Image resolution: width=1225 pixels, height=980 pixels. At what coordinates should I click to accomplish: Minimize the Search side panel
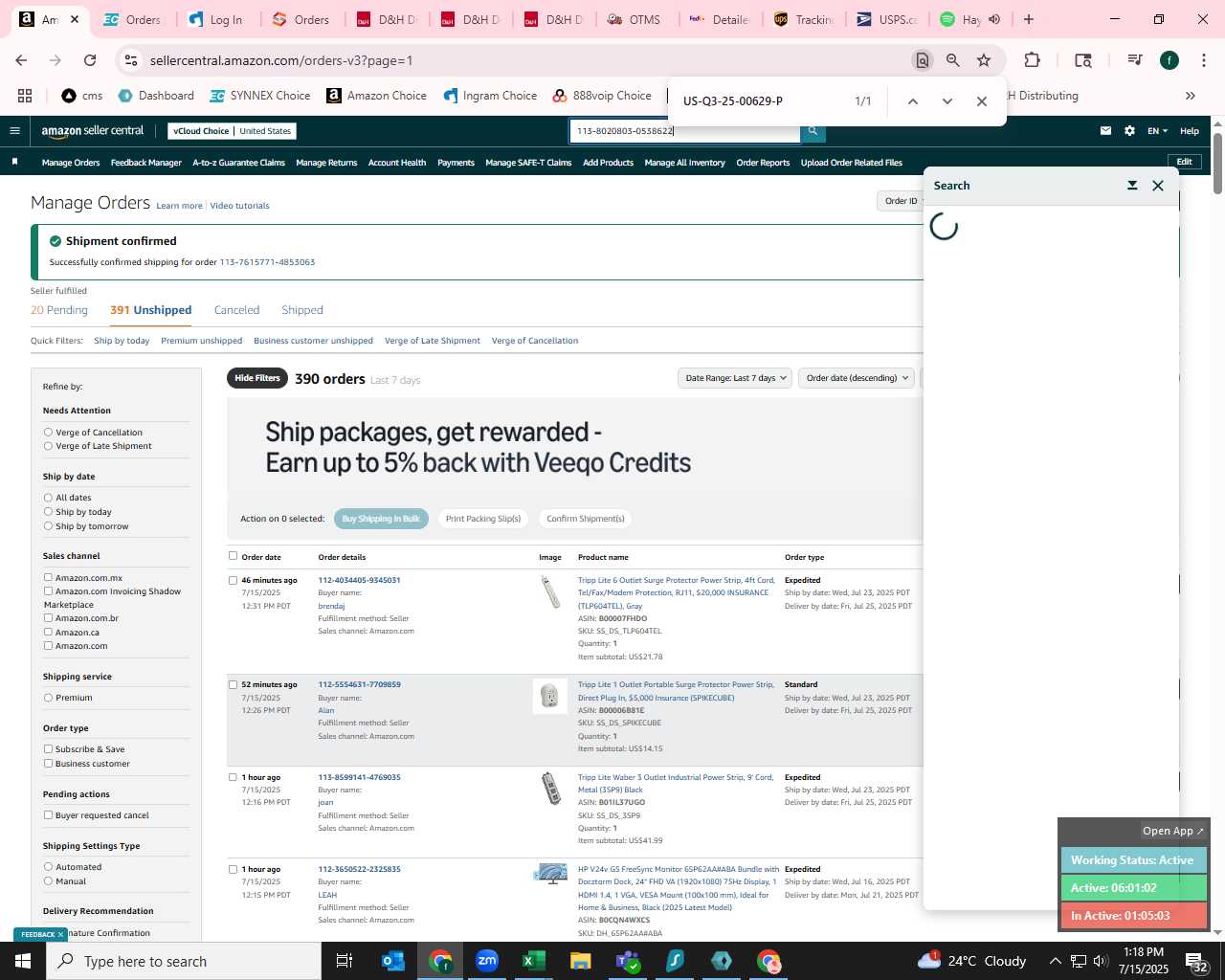(x=1132, y=186)
